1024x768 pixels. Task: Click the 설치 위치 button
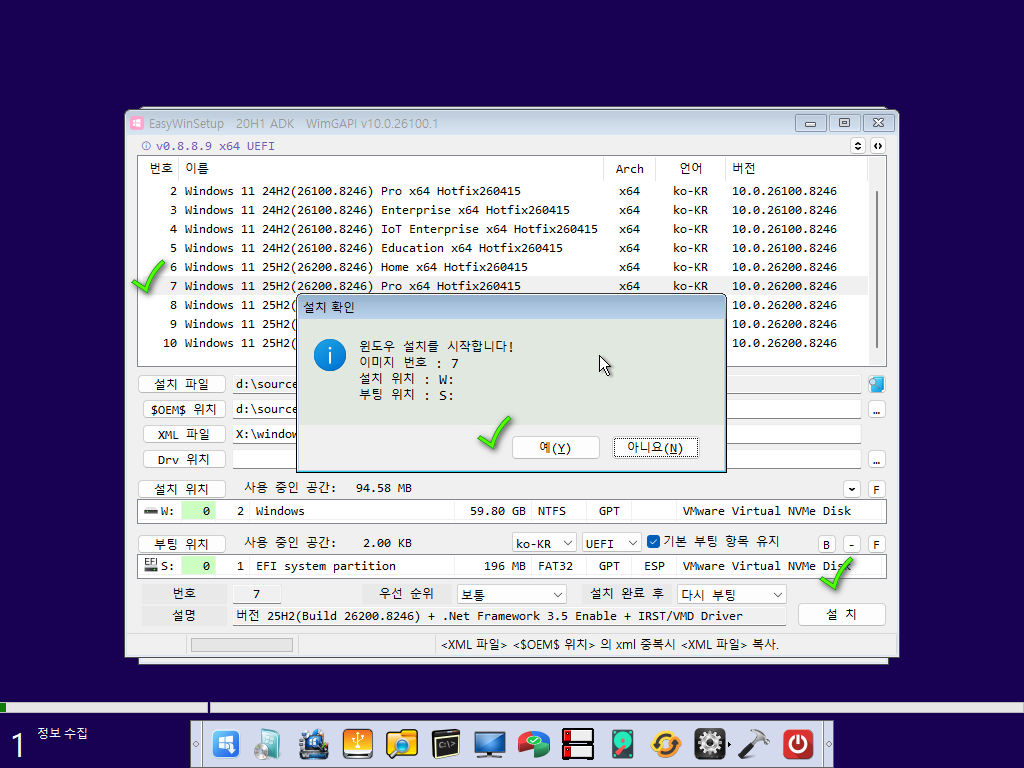pos(182,488)
